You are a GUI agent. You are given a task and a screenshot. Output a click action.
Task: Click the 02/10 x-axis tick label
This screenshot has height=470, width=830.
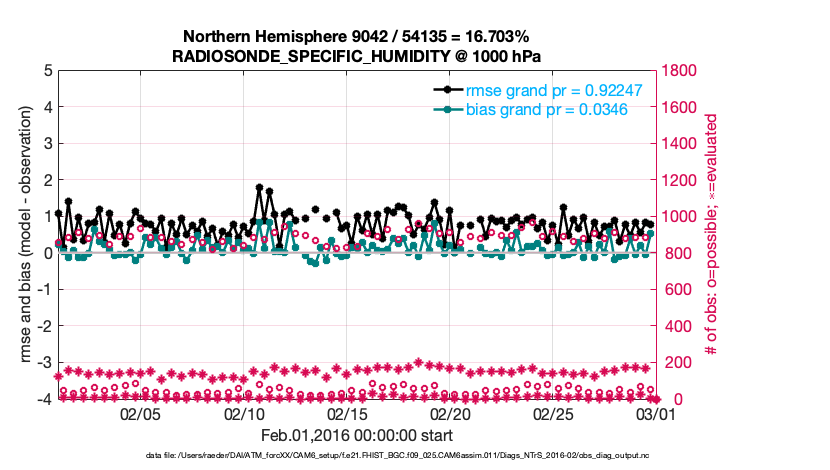(244, 413)
